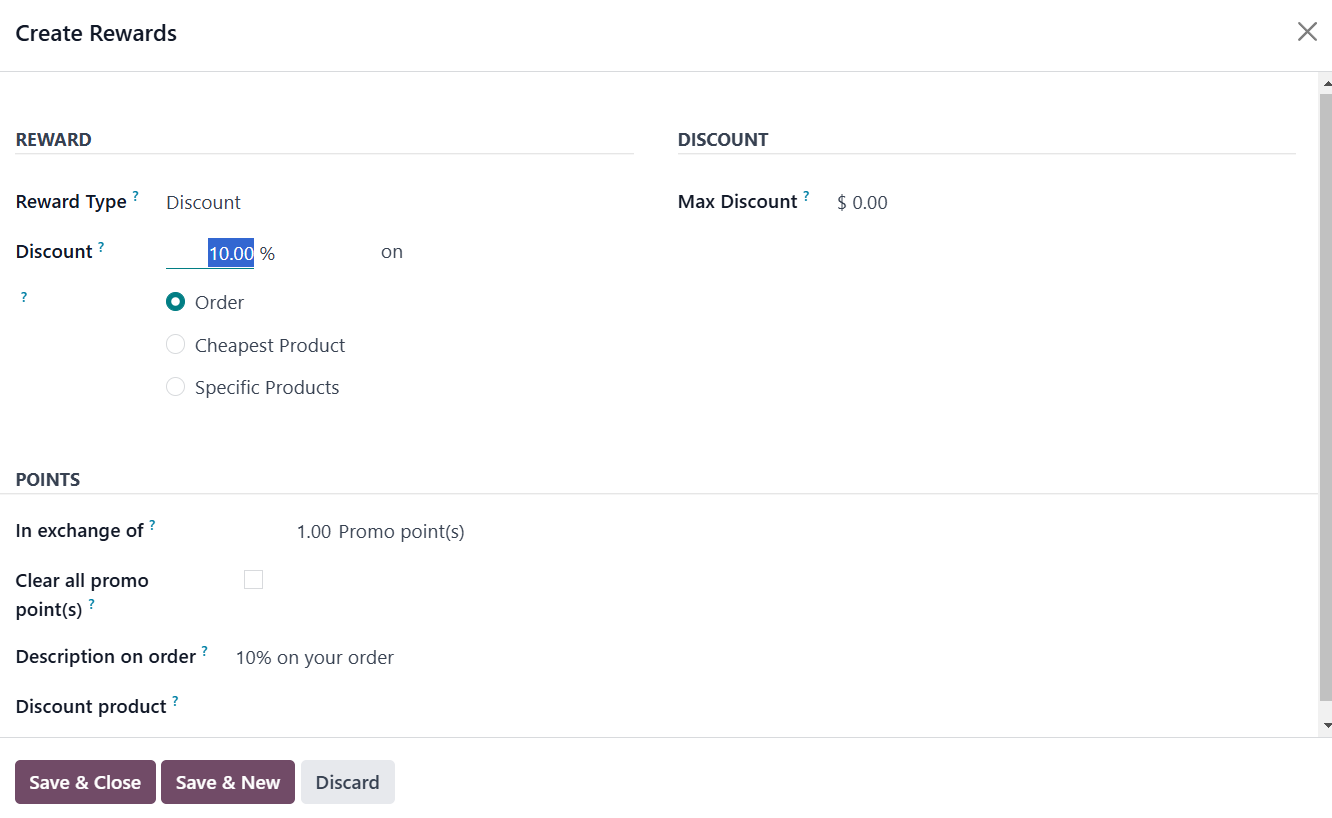Click help icon left of Order radio options

click(x=24, y=297)
